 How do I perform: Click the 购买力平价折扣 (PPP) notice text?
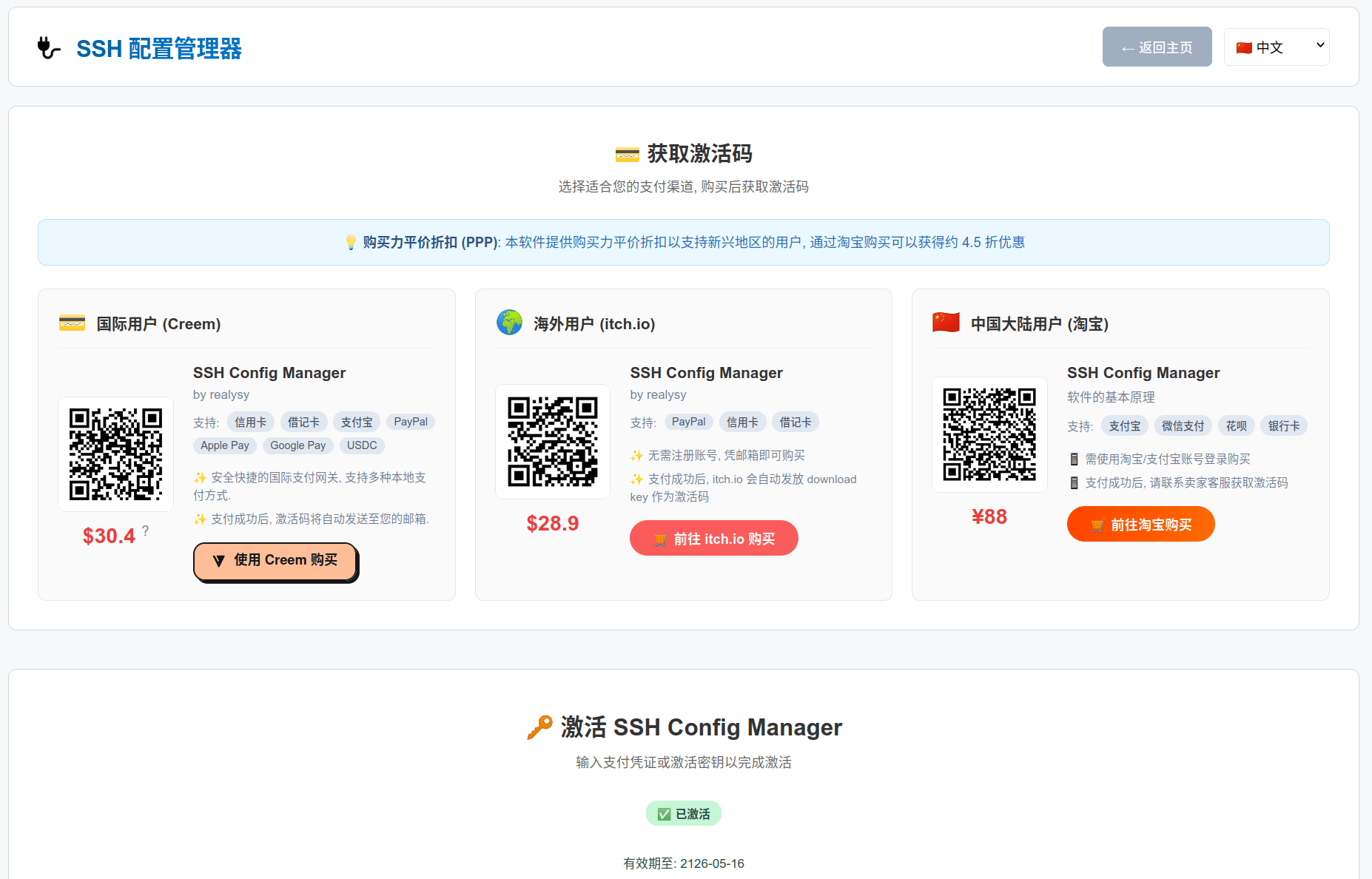[x=685, y=243]
